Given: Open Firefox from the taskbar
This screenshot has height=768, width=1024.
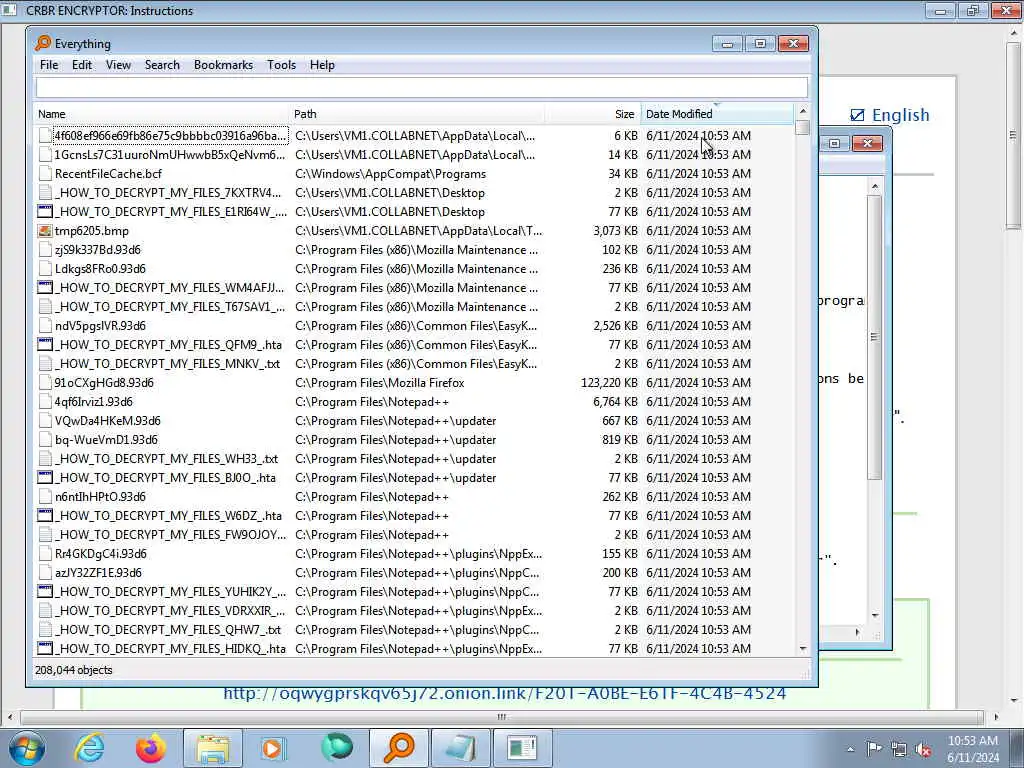Looking at the screenshot, I should [151, 748].
